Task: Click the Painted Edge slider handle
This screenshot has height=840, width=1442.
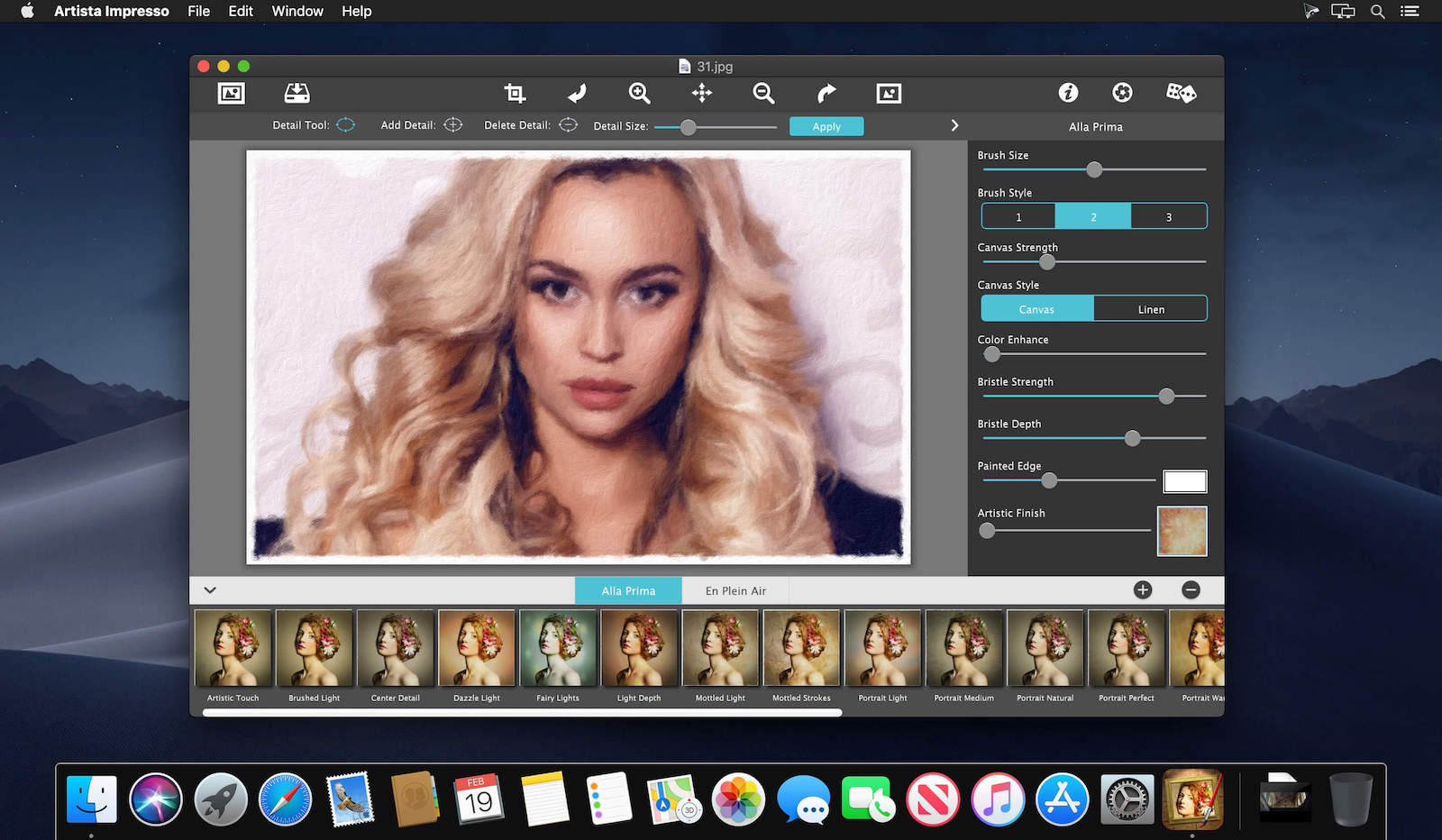Action: coord(1049,480)
